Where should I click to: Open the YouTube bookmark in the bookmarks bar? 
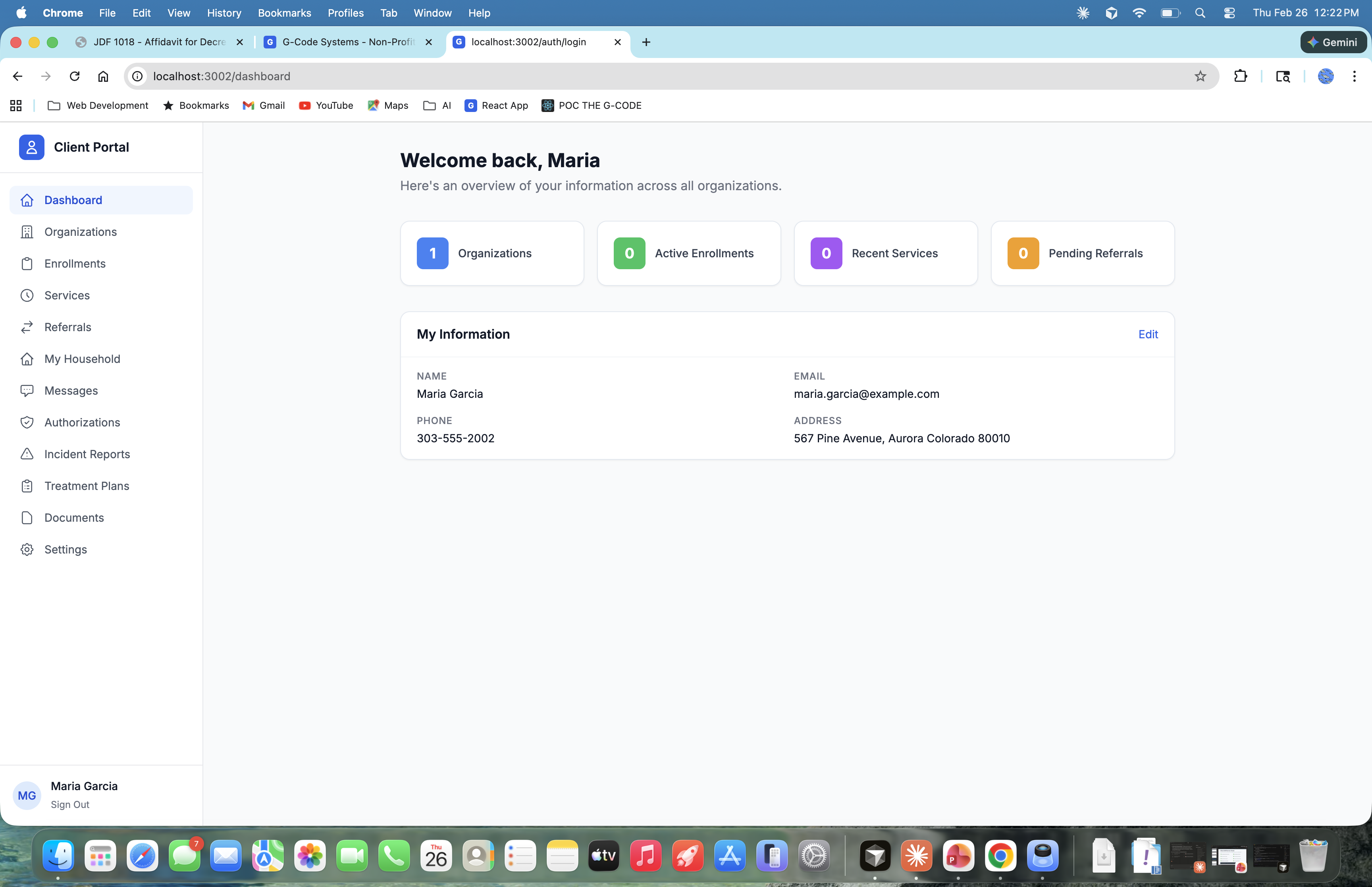(326, 105)
